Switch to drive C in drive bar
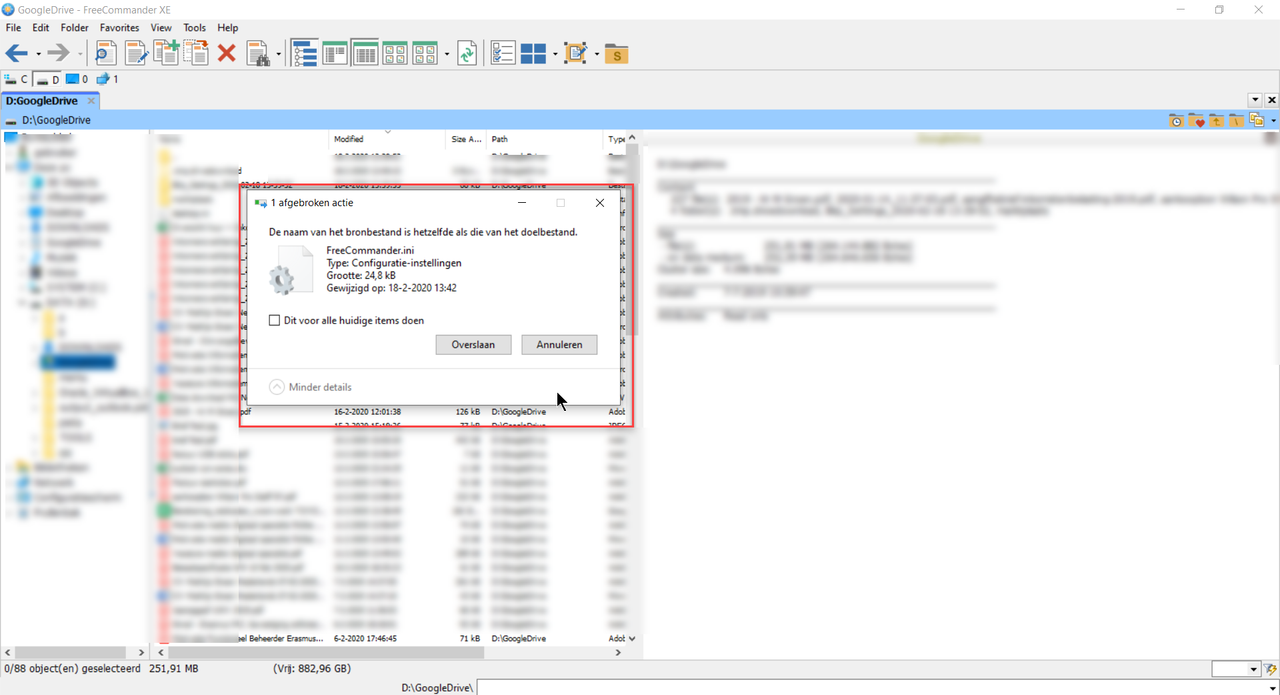This screenshot has height=695, width=1280. pyautogui.click(x=16, y=79)
